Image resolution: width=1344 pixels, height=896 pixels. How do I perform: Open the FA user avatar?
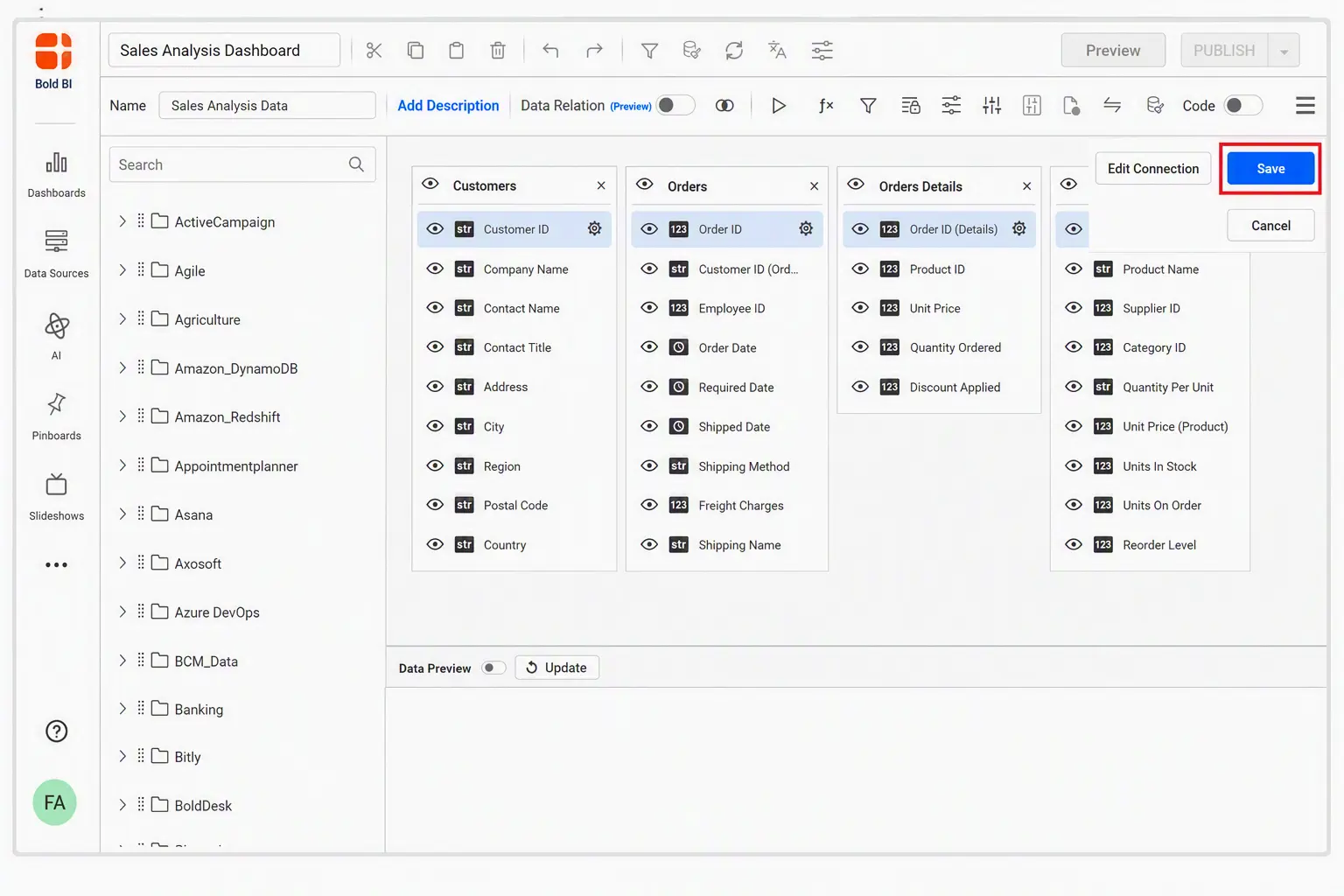click(54, 802)
